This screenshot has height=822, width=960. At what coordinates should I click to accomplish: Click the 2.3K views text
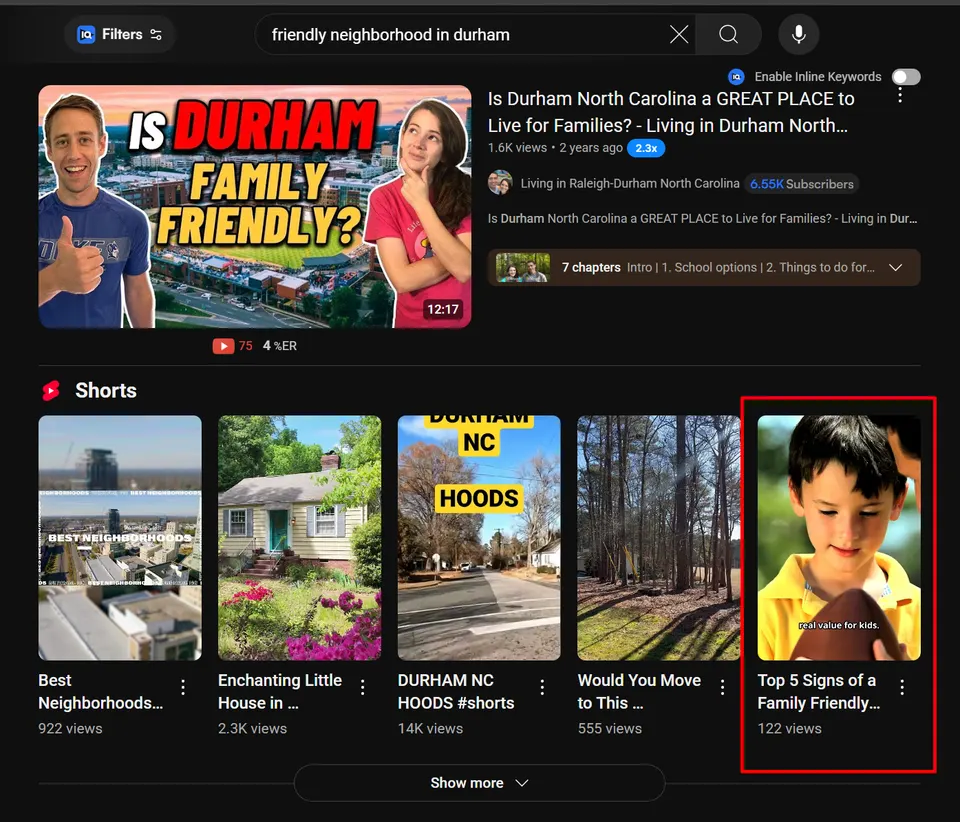(252, 728)
